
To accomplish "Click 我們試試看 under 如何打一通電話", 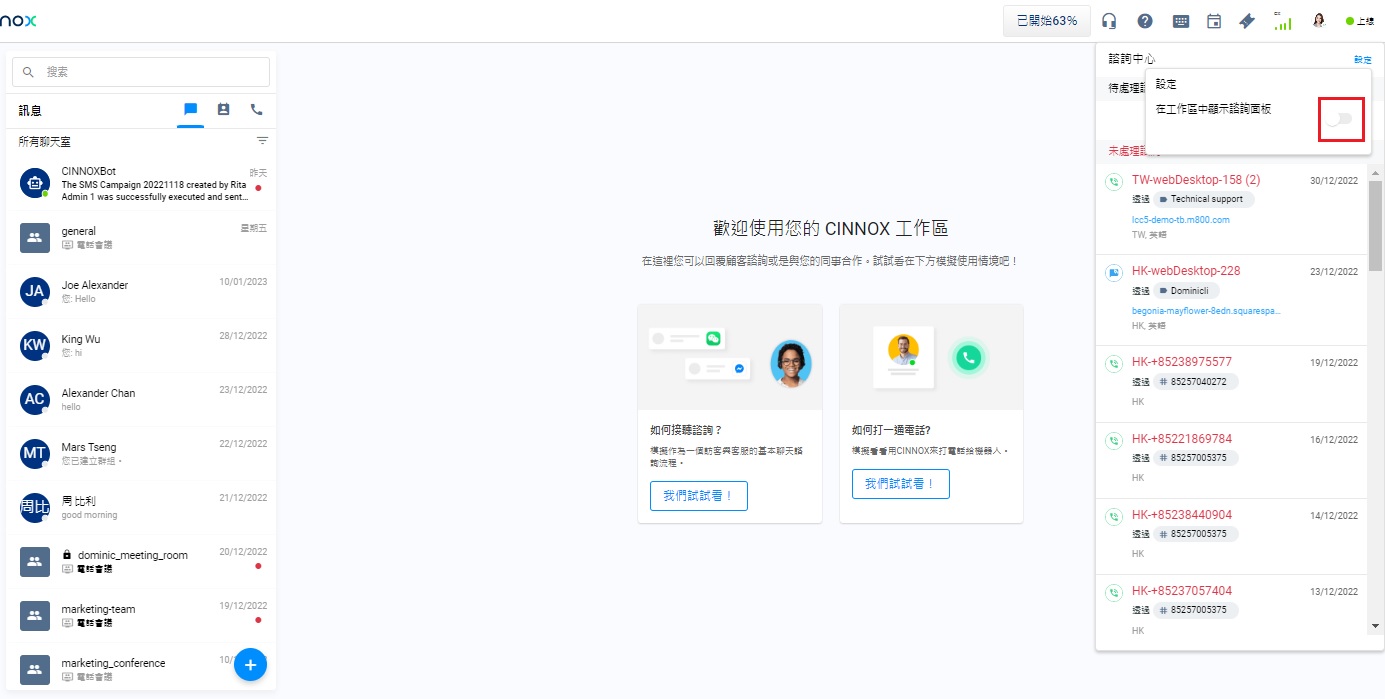I will [901, 484].
